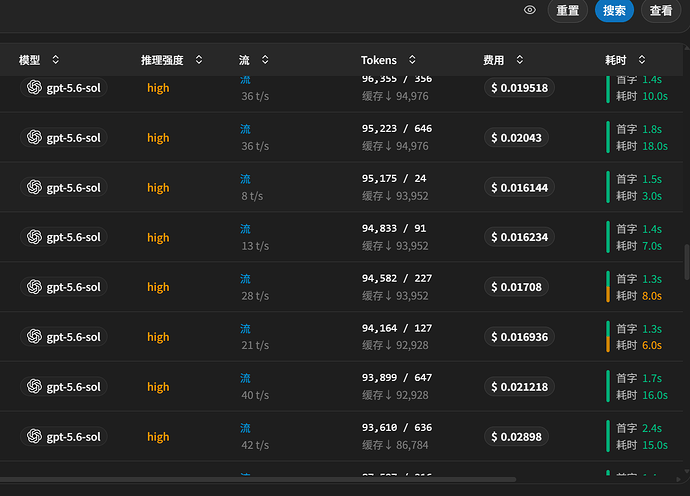Click cost badge $ 0.019518

click(x=519, y=88)
